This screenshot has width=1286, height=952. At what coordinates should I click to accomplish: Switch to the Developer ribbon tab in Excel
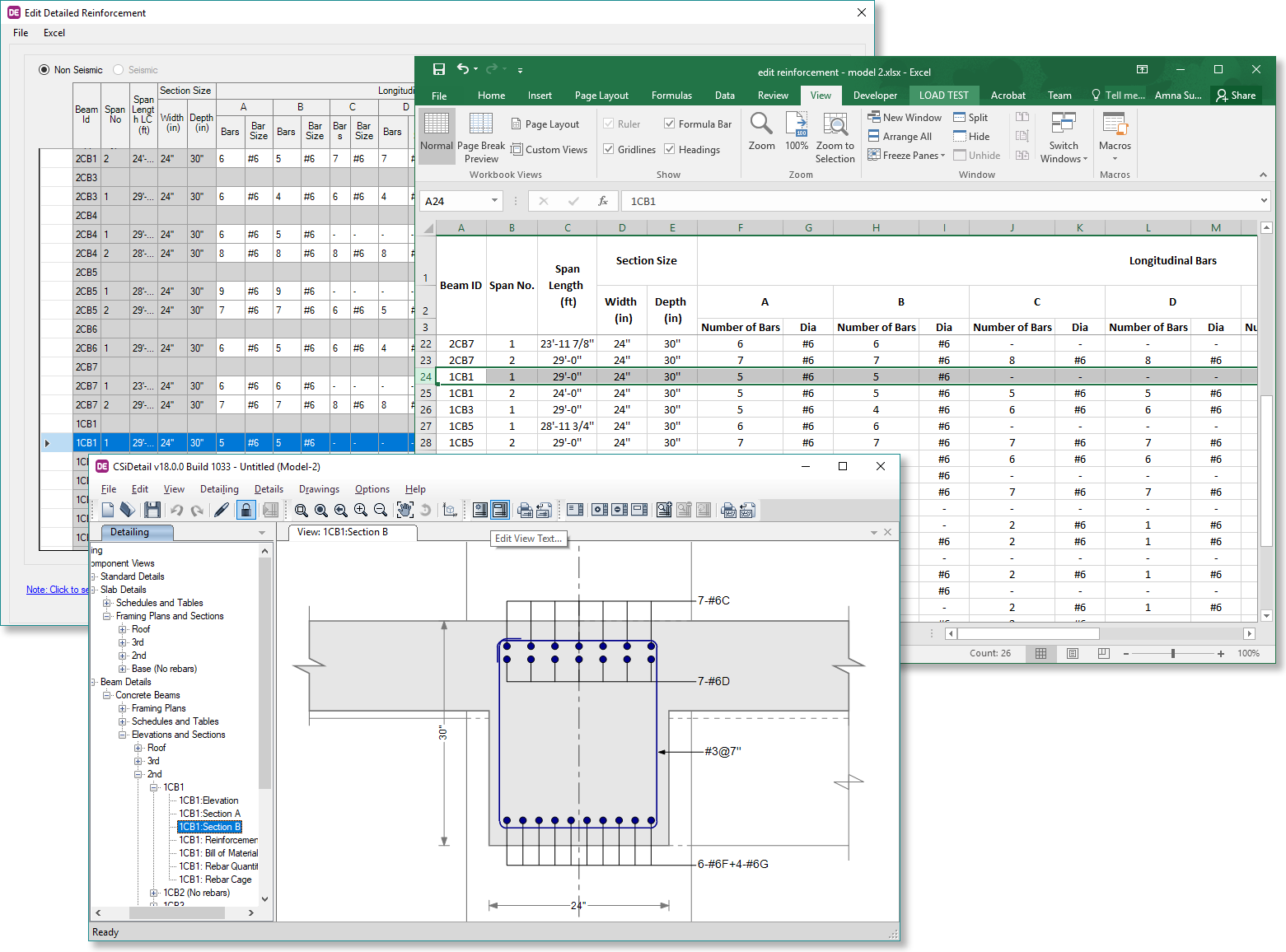click(875, 96)
